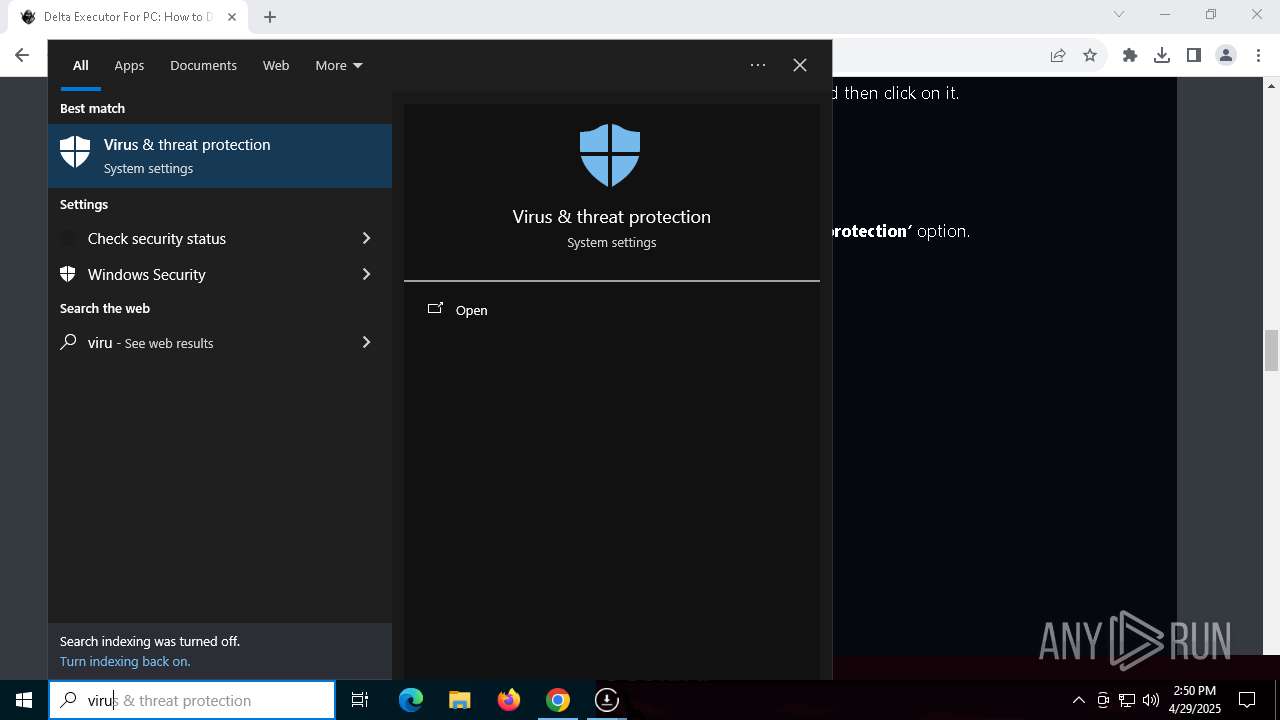
Task: Open notification center icon
Action: point(1247,700)
